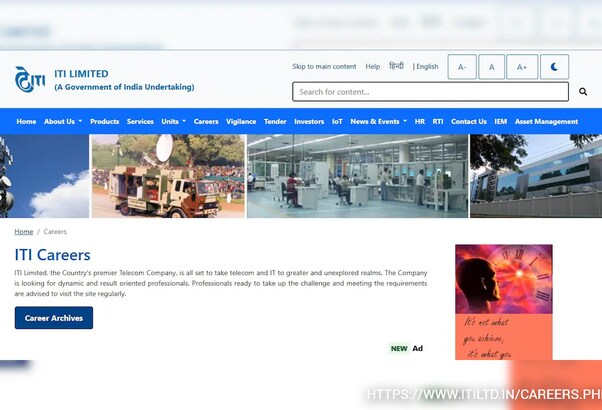Open the Tender menu item
Screen dimensions: 602x410
pyautogui.click(x=275, y=122)
